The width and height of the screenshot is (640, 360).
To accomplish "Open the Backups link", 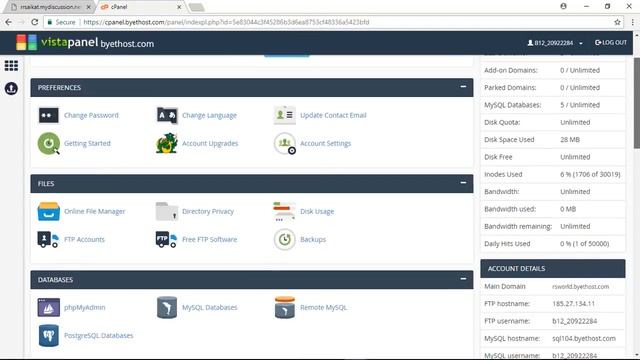I will [313, 240].
